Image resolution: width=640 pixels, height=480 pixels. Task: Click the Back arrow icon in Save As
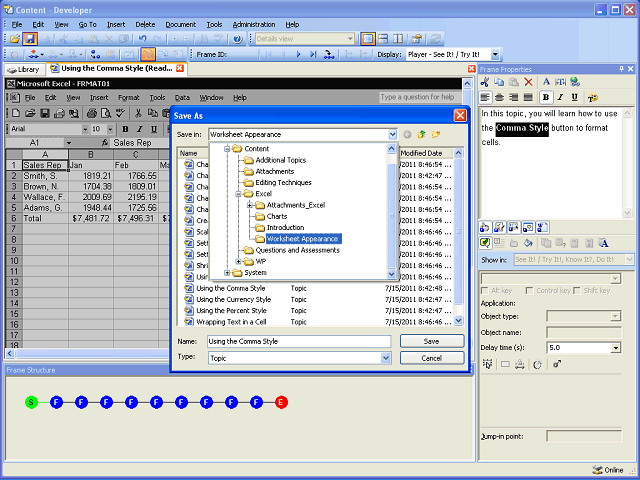click(x=407, y=134)
